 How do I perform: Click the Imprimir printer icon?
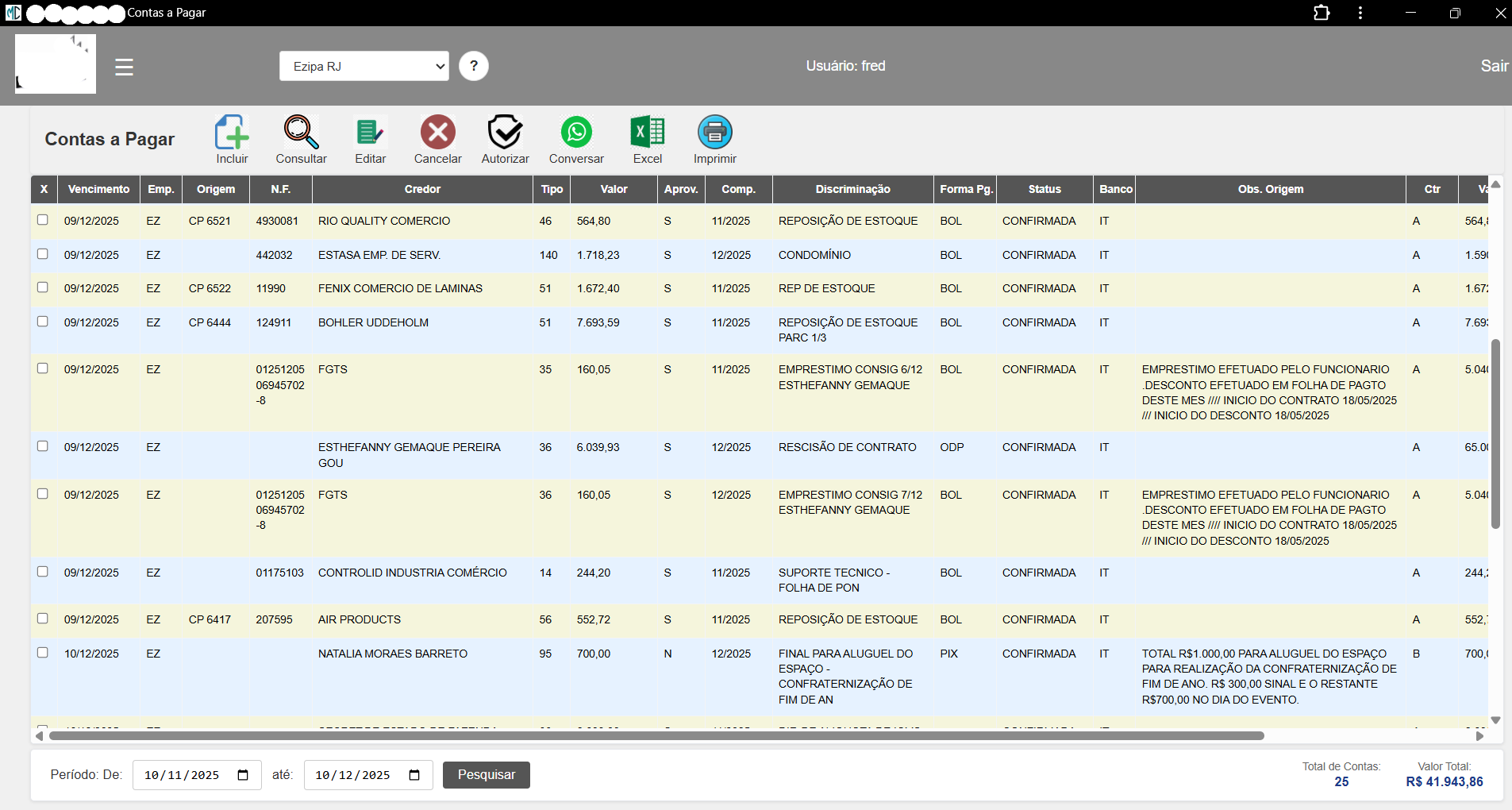(x=714, y=133)
